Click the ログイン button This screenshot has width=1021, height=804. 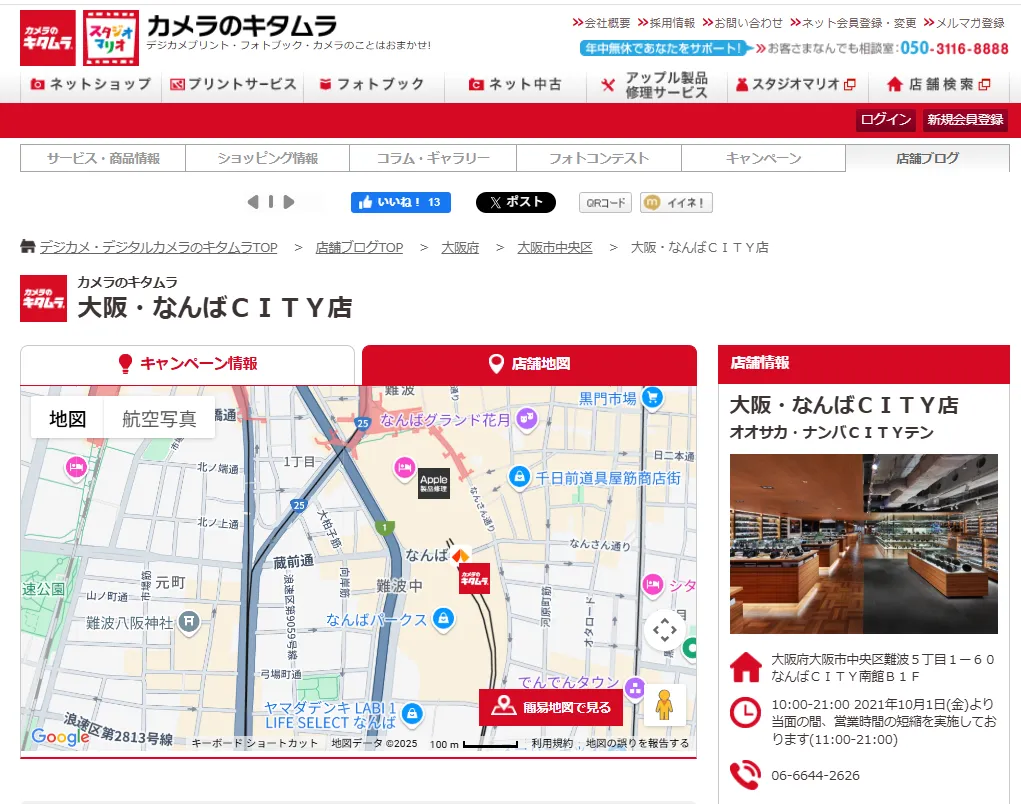tap(886, 120)
